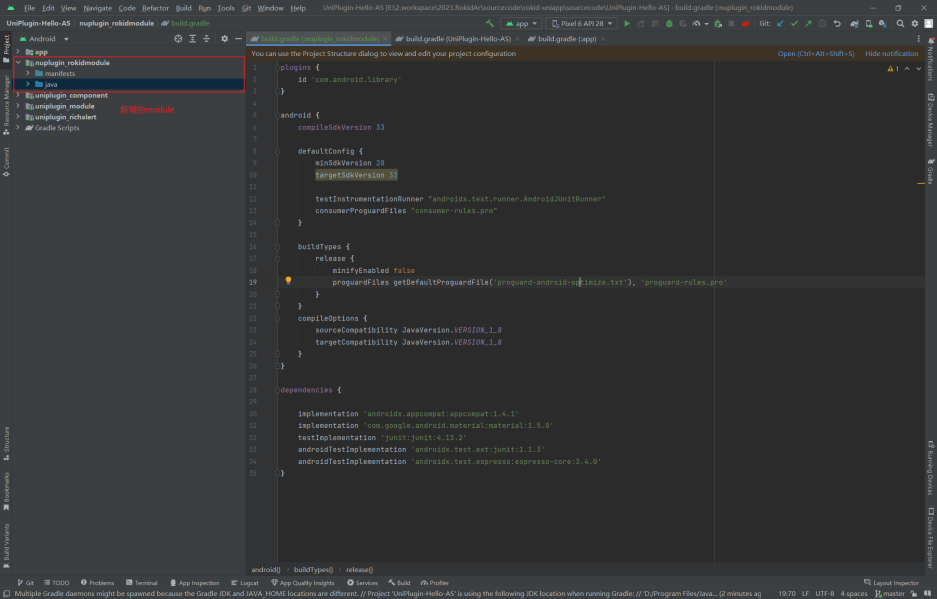Screen dimensions: 937x599
Task: Click the Search Everywhere magnifier icon
Action: [901, 23]
